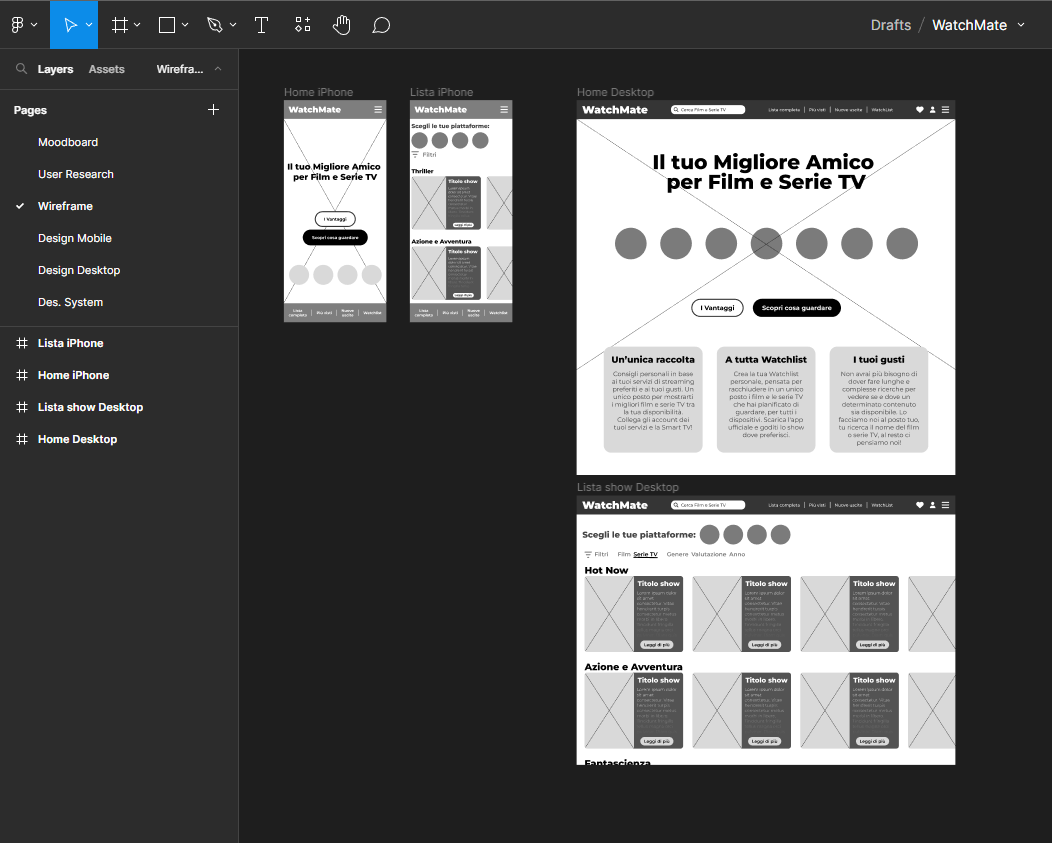Switch to the Assets tab
Screen dimensions: 1052x843
tap(107, 69)
